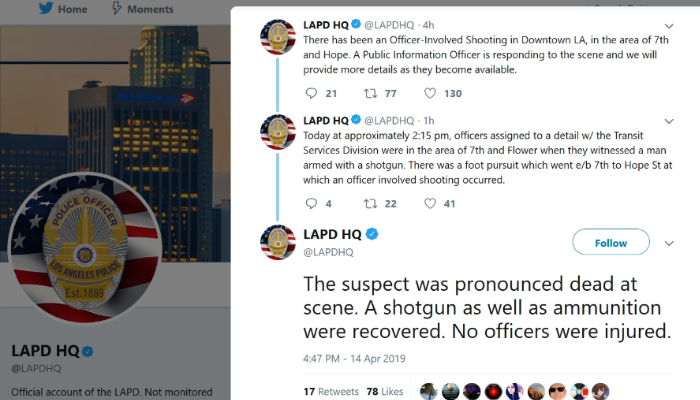
Task: Open the chevron menu beside the Follow button
Action: pos(669,243)
